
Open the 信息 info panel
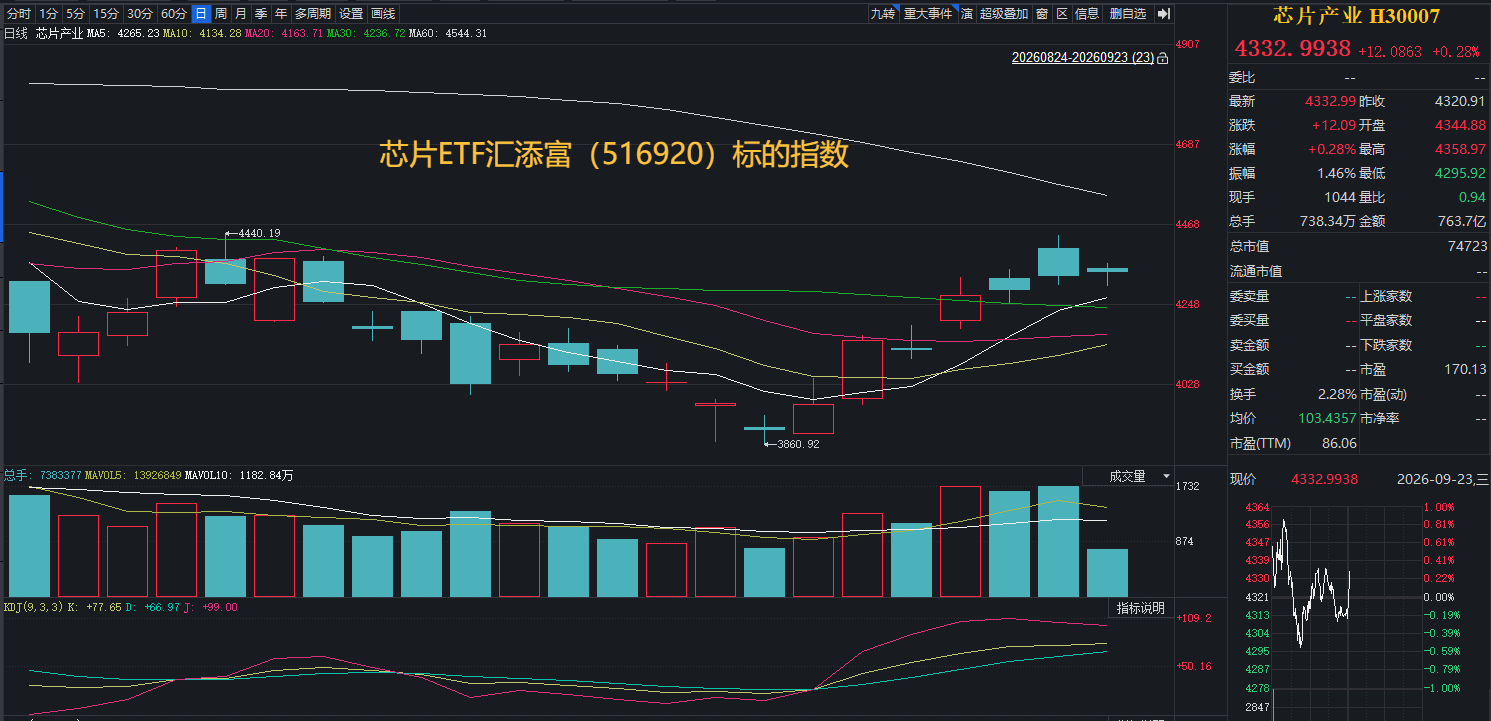point(1087,14)
